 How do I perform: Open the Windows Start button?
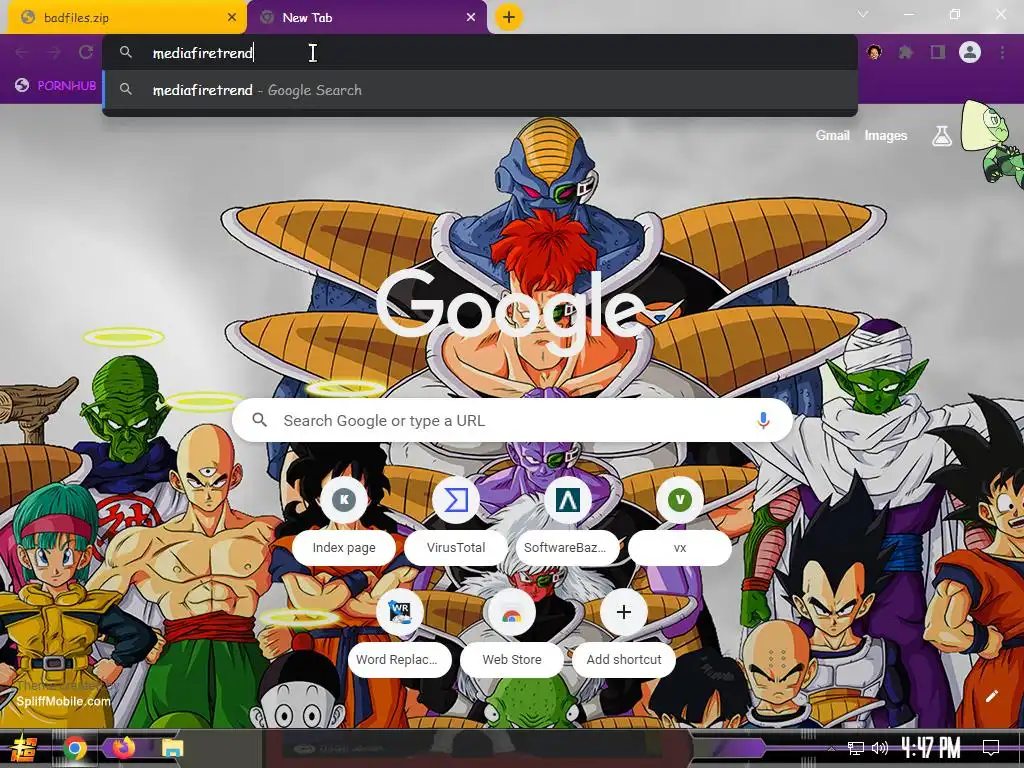[x=24, y=748]
